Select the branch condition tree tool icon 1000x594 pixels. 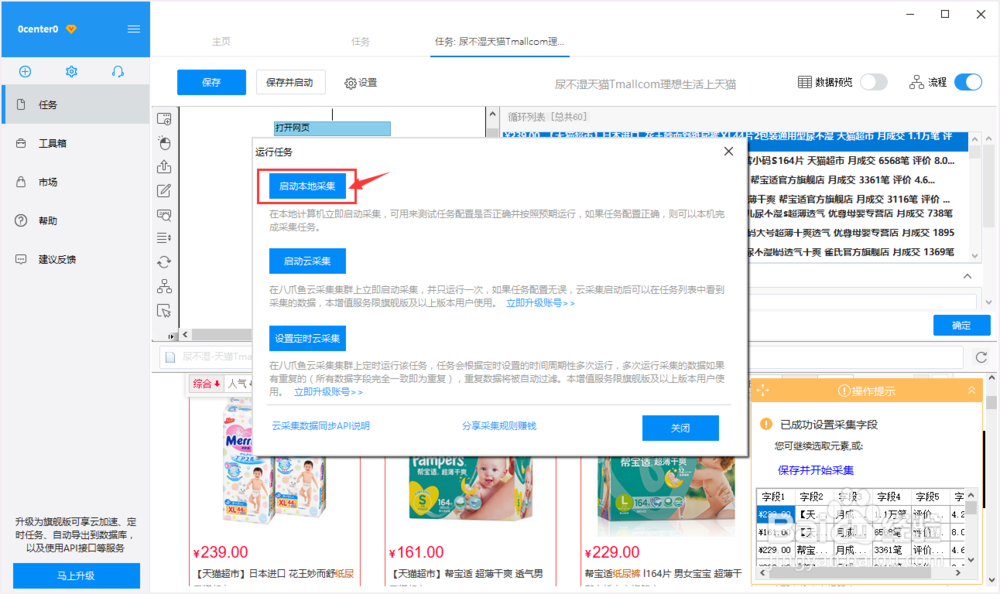point(164,286)
